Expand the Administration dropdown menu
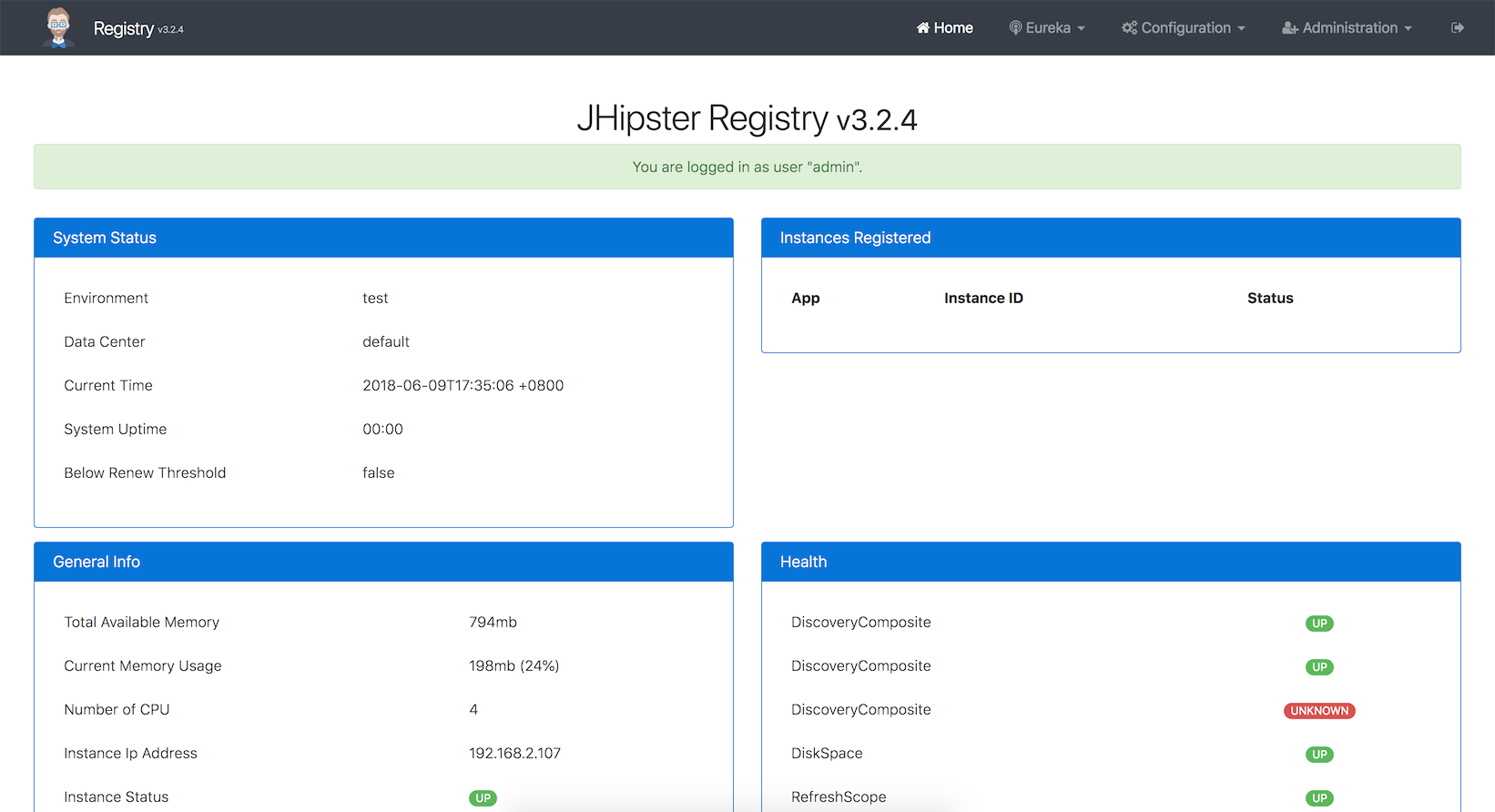This screenshot has height=812, width=1495. point(1348,28)
